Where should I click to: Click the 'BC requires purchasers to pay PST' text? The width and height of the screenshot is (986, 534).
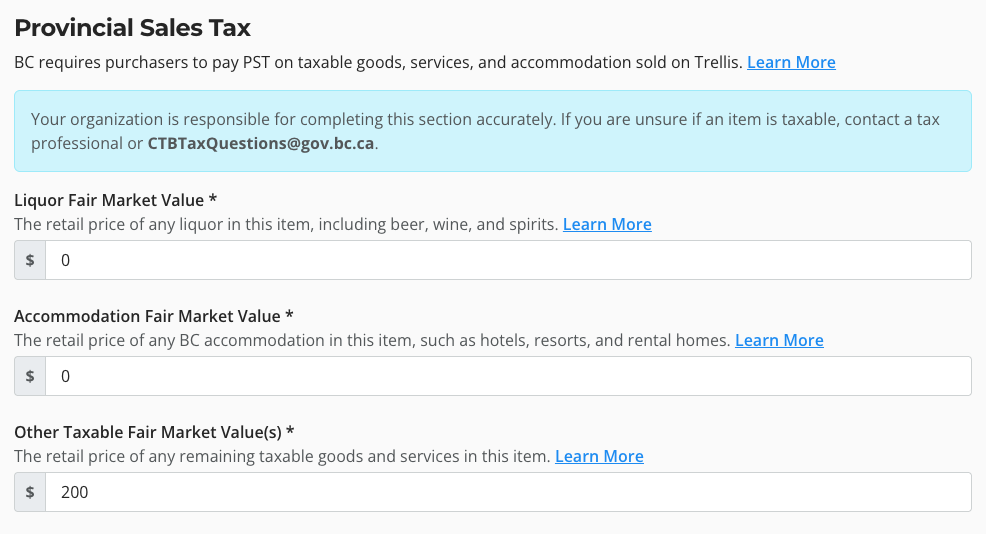378,62
